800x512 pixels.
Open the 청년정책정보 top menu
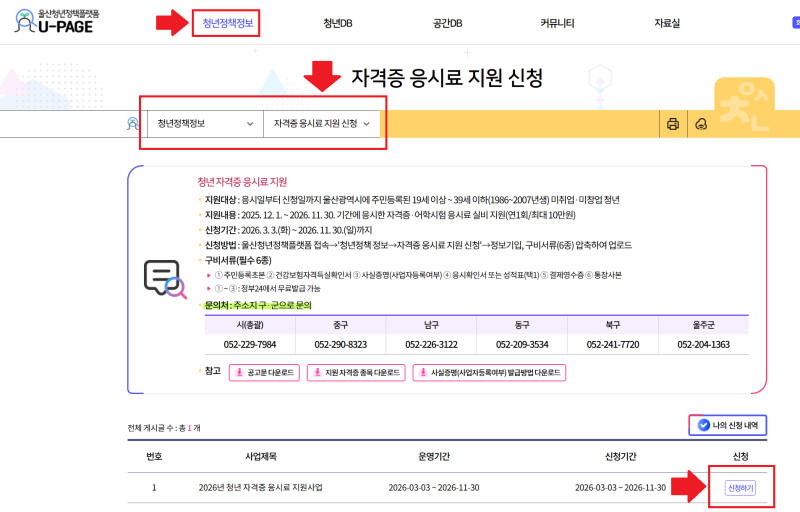228,23
